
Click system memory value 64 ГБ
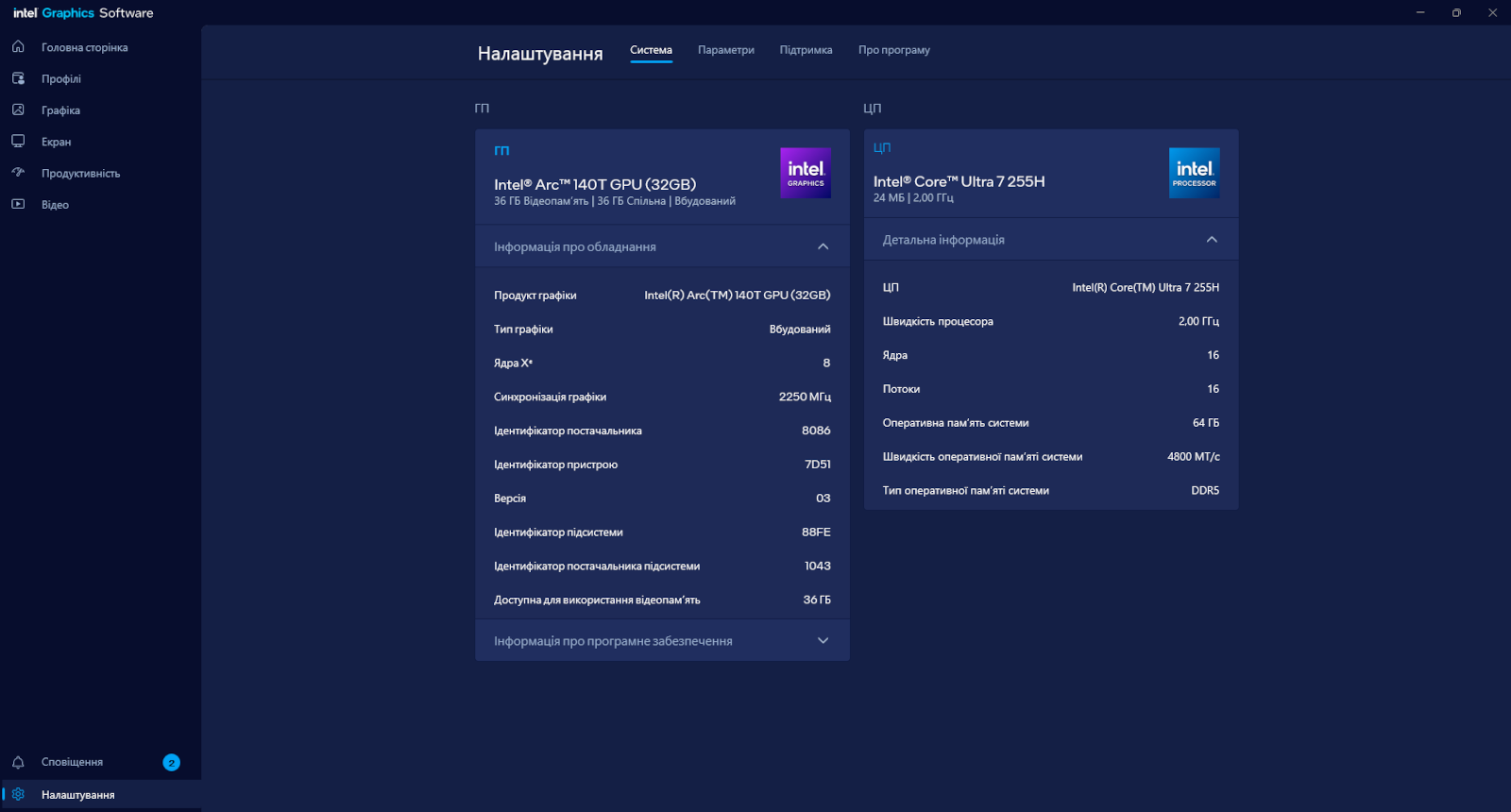point(1206,423)
